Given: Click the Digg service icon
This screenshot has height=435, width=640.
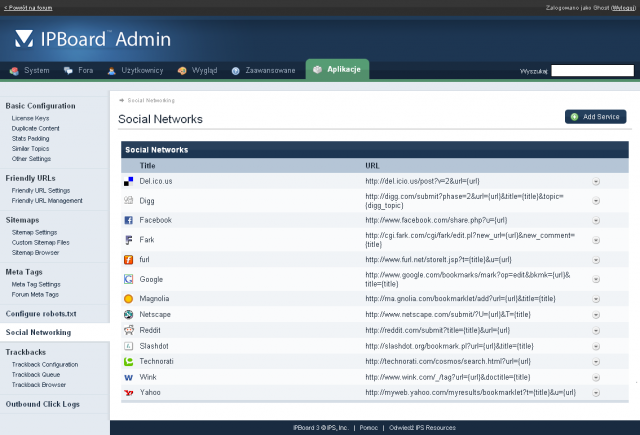Looking at the screenshot, I should [x=129, y=200].
